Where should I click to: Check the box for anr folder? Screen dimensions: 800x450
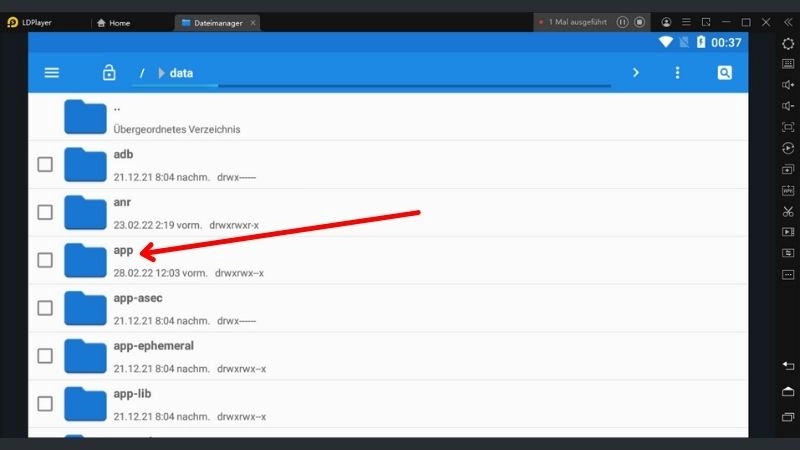click(45, 212)
